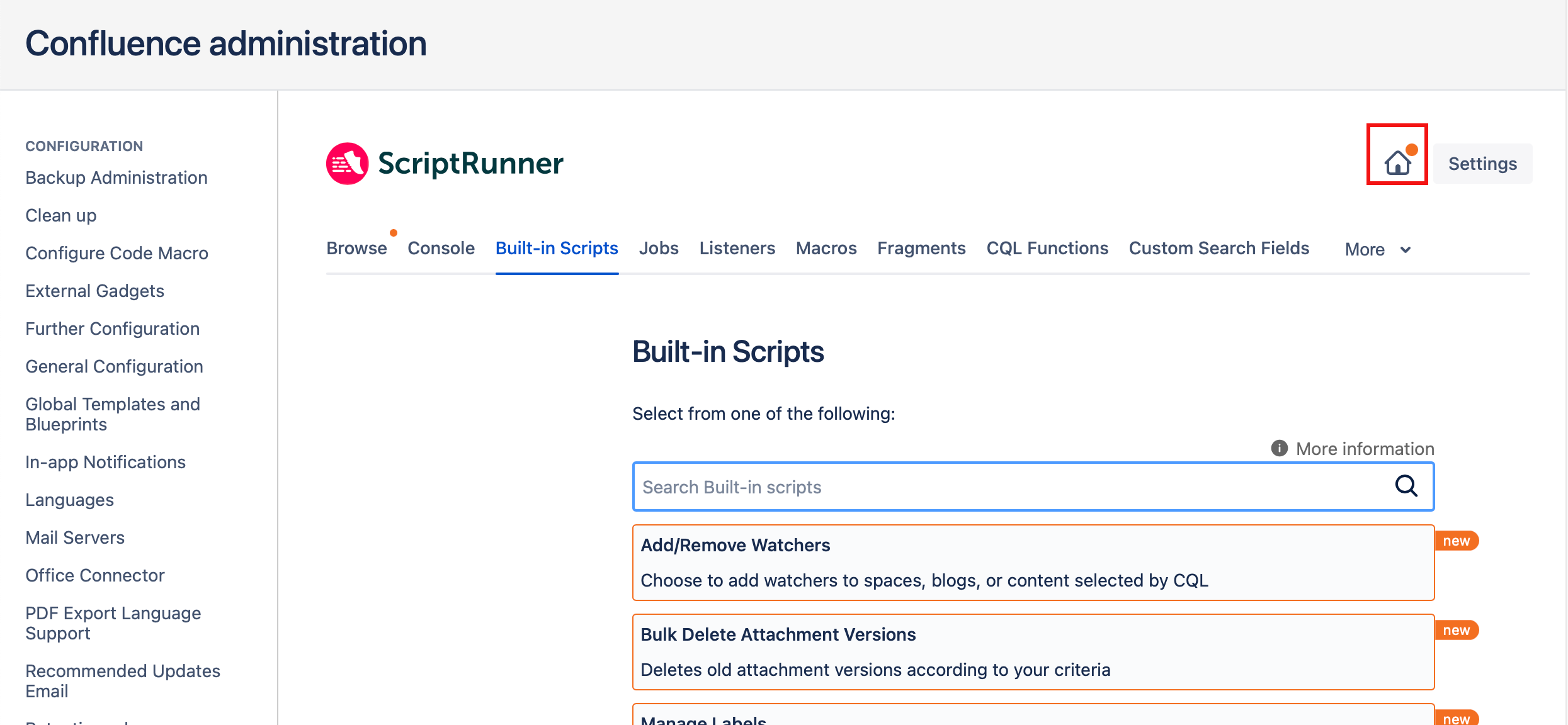Open Clean up in sidebar

tap(61, 215)
